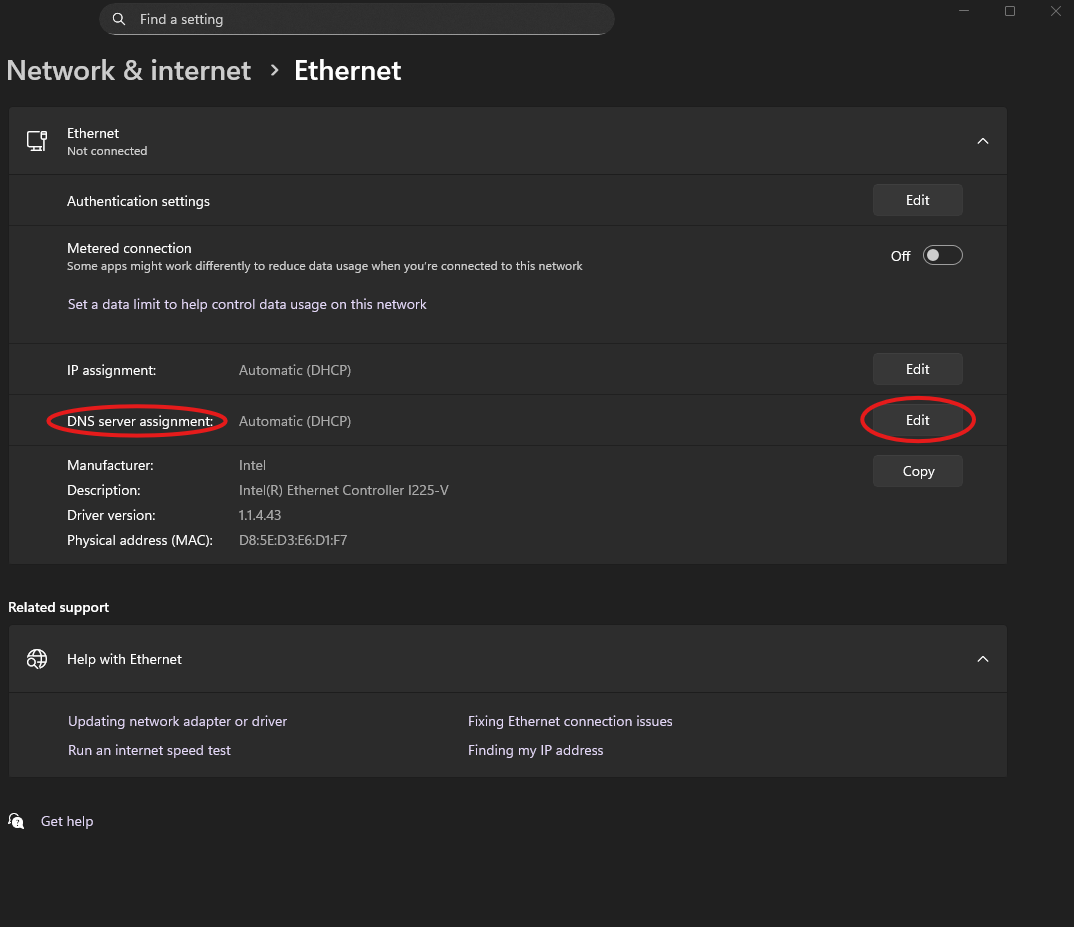Open Finding my IP address help

[x=536, y=750]
